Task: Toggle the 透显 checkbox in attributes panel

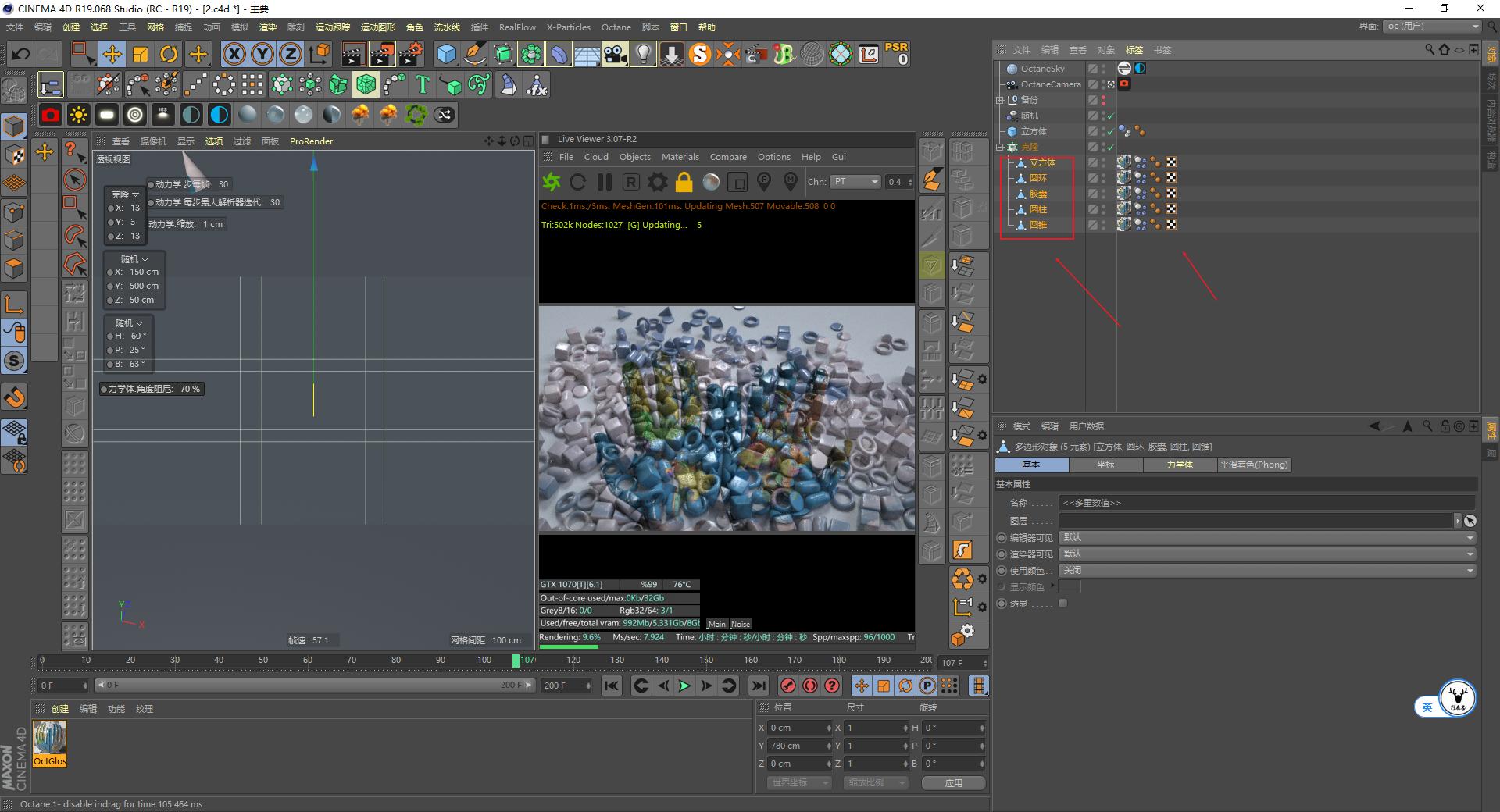Action: pyautogui.click(x=1062, y=603)
